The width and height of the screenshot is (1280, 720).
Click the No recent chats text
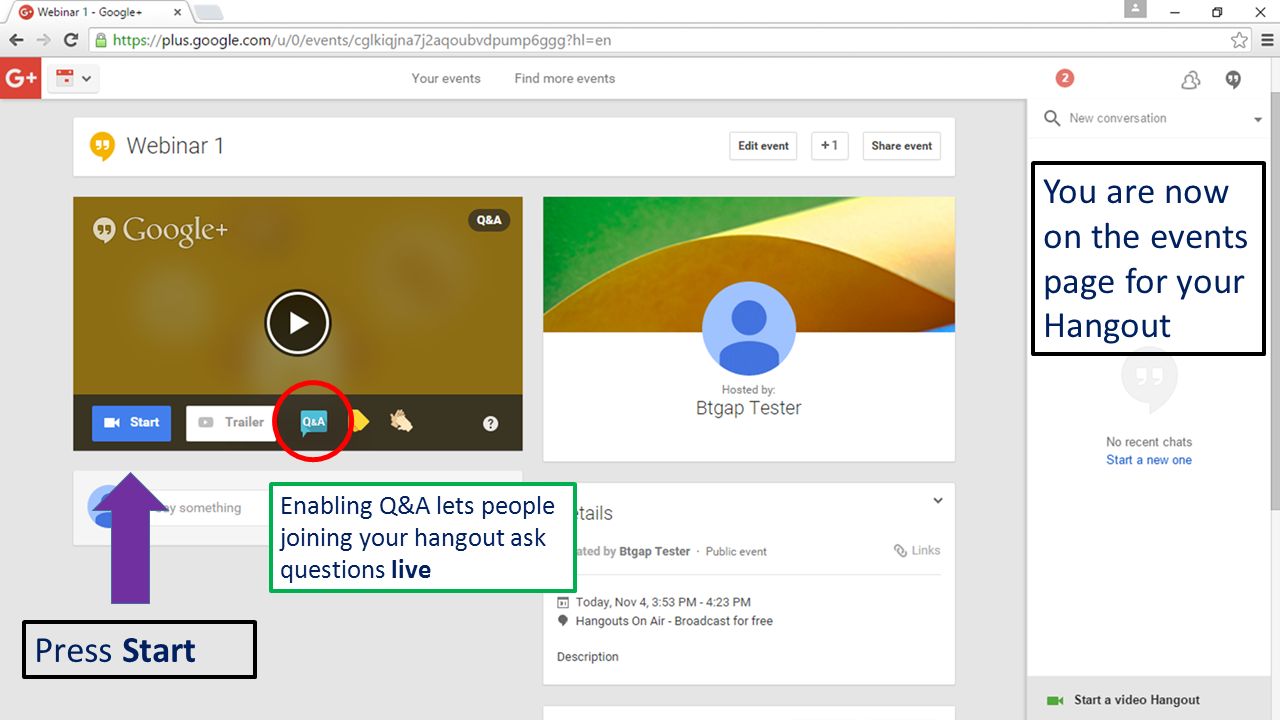pyautogui.click(x=1149, y=442)
